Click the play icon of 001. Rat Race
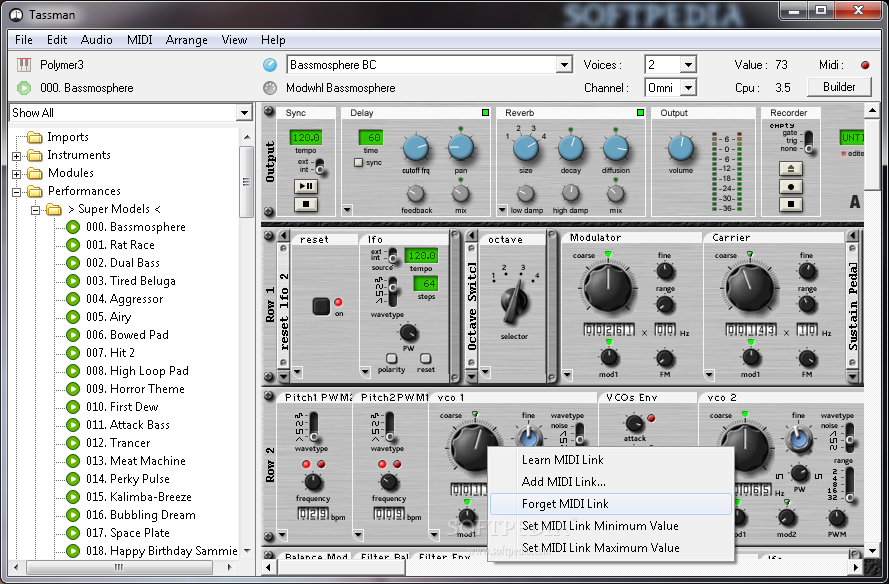This screenshot has width=889, height=584. click(73, 245)
